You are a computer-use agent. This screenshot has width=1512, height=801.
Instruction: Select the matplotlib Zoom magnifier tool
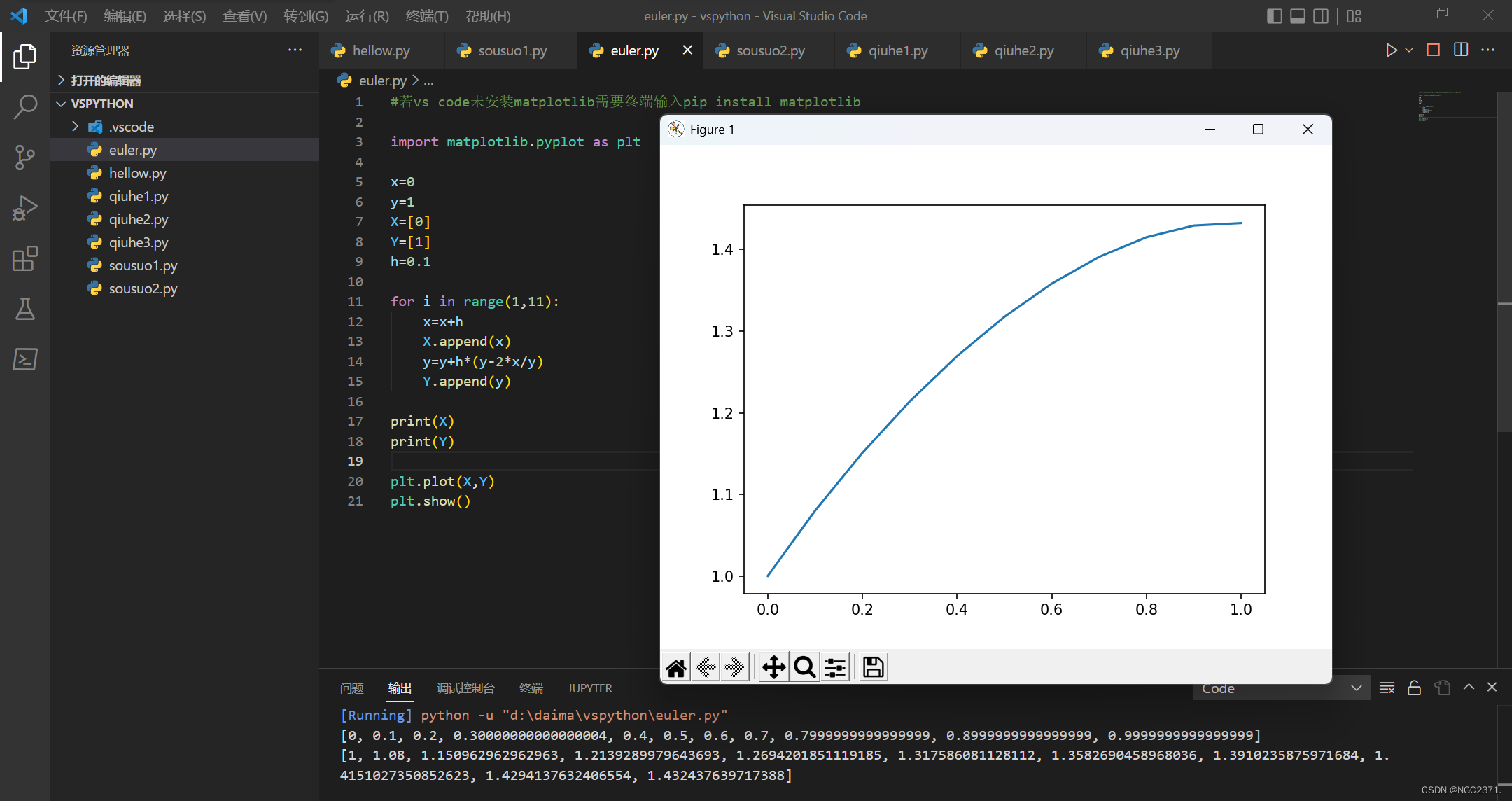[x=804, y=667]
